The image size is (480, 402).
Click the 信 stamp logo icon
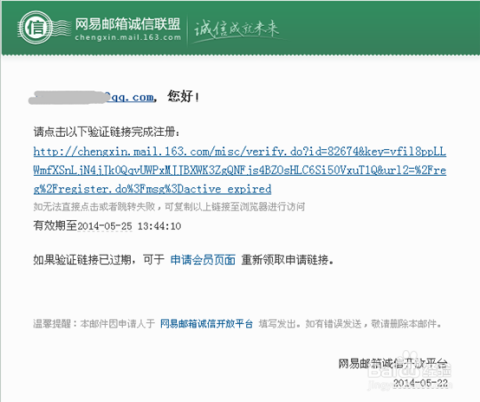coord(35,28)
